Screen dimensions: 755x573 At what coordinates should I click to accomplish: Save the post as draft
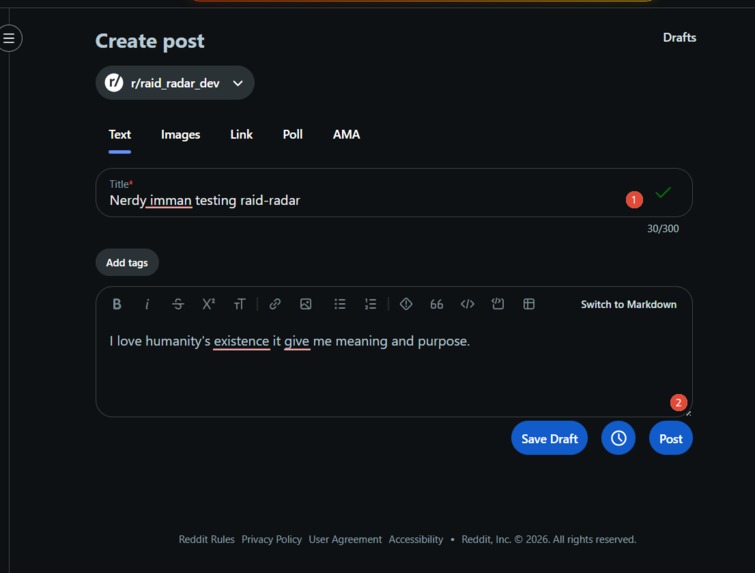[x=549, y=438]
